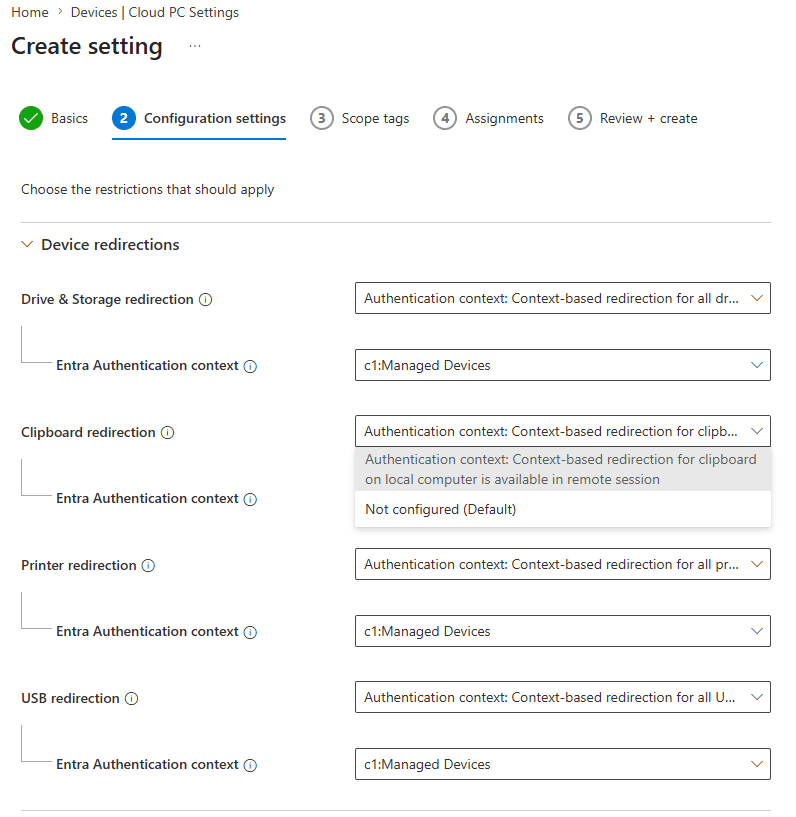This screenshot has width=796, height=817.
Task: Choose the Authentication context clipboard redirection option
Action: 563,469
